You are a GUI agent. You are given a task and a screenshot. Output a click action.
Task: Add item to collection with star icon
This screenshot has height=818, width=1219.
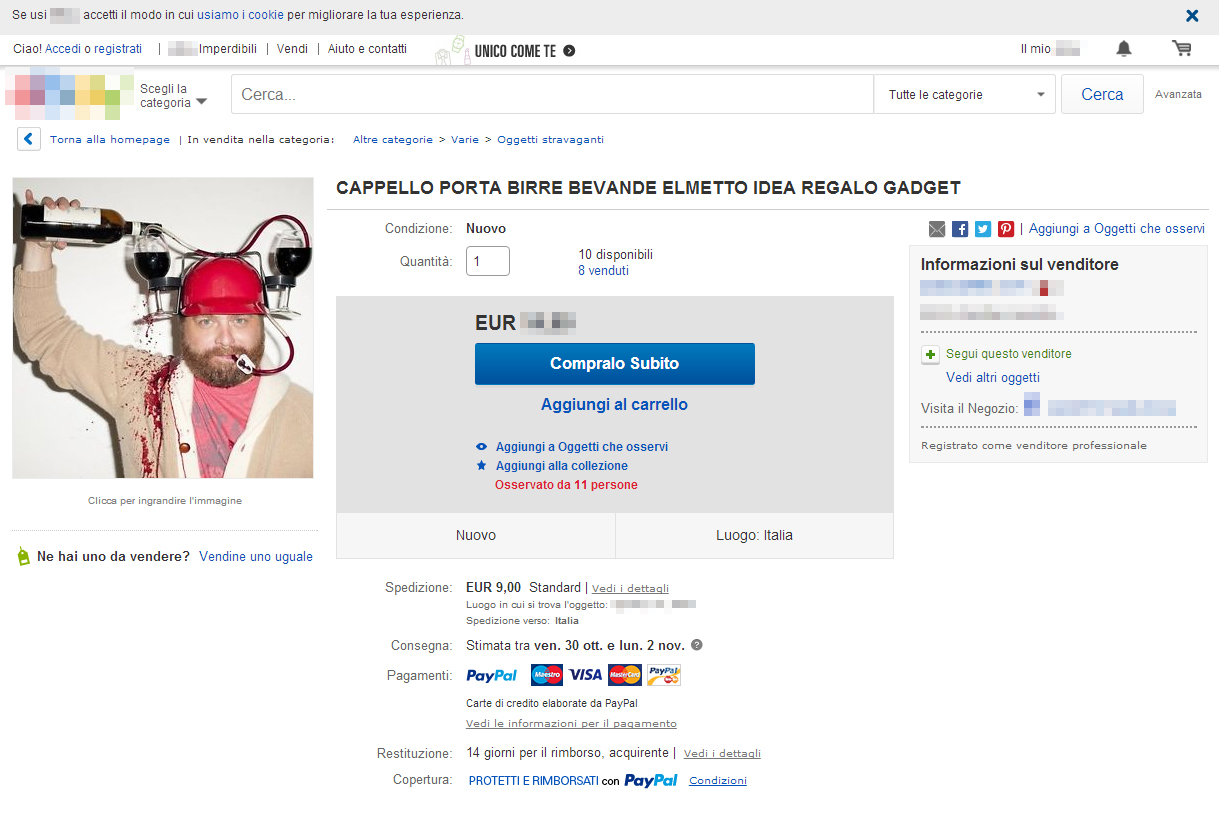[482, 466]
